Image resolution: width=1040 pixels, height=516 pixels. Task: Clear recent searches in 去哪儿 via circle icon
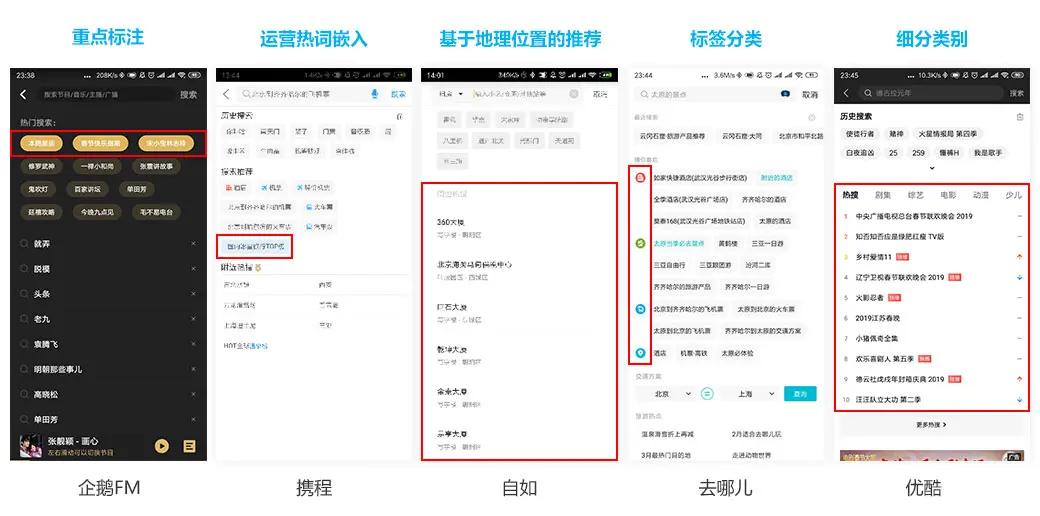pyautogui.click(x=811, y=117)
